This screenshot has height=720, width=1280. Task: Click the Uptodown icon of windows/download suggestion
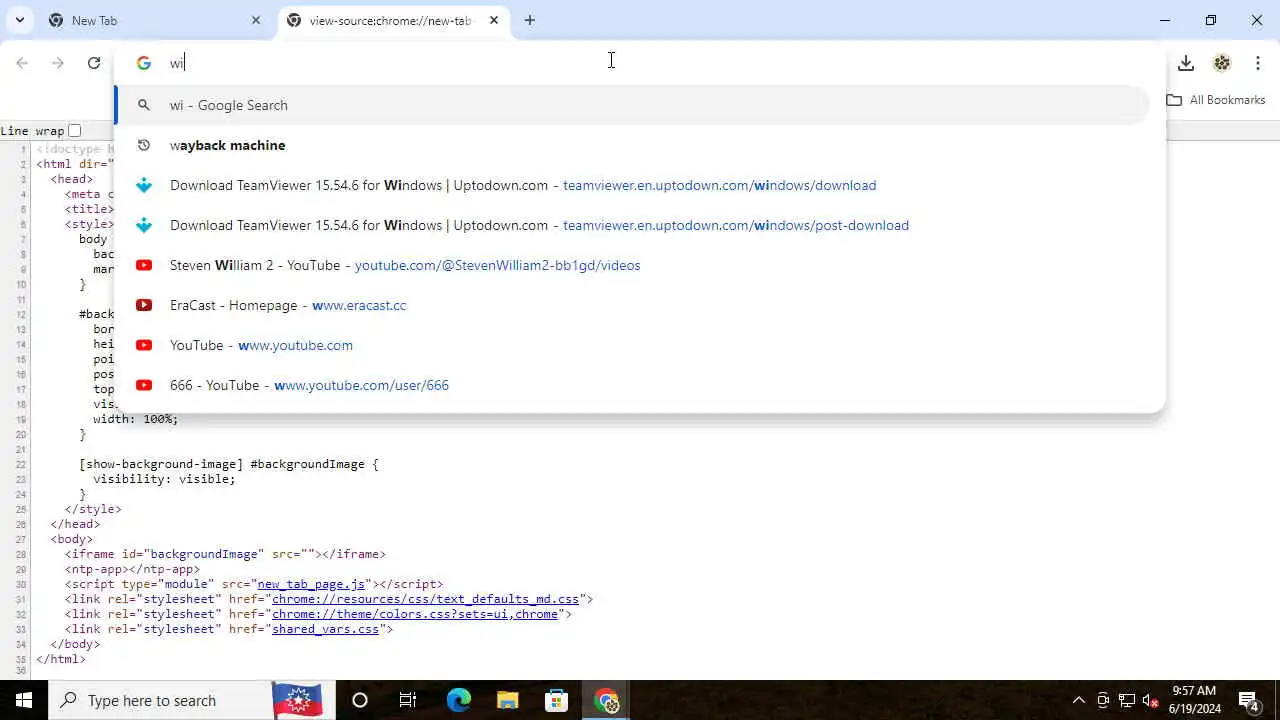[144, 185]
